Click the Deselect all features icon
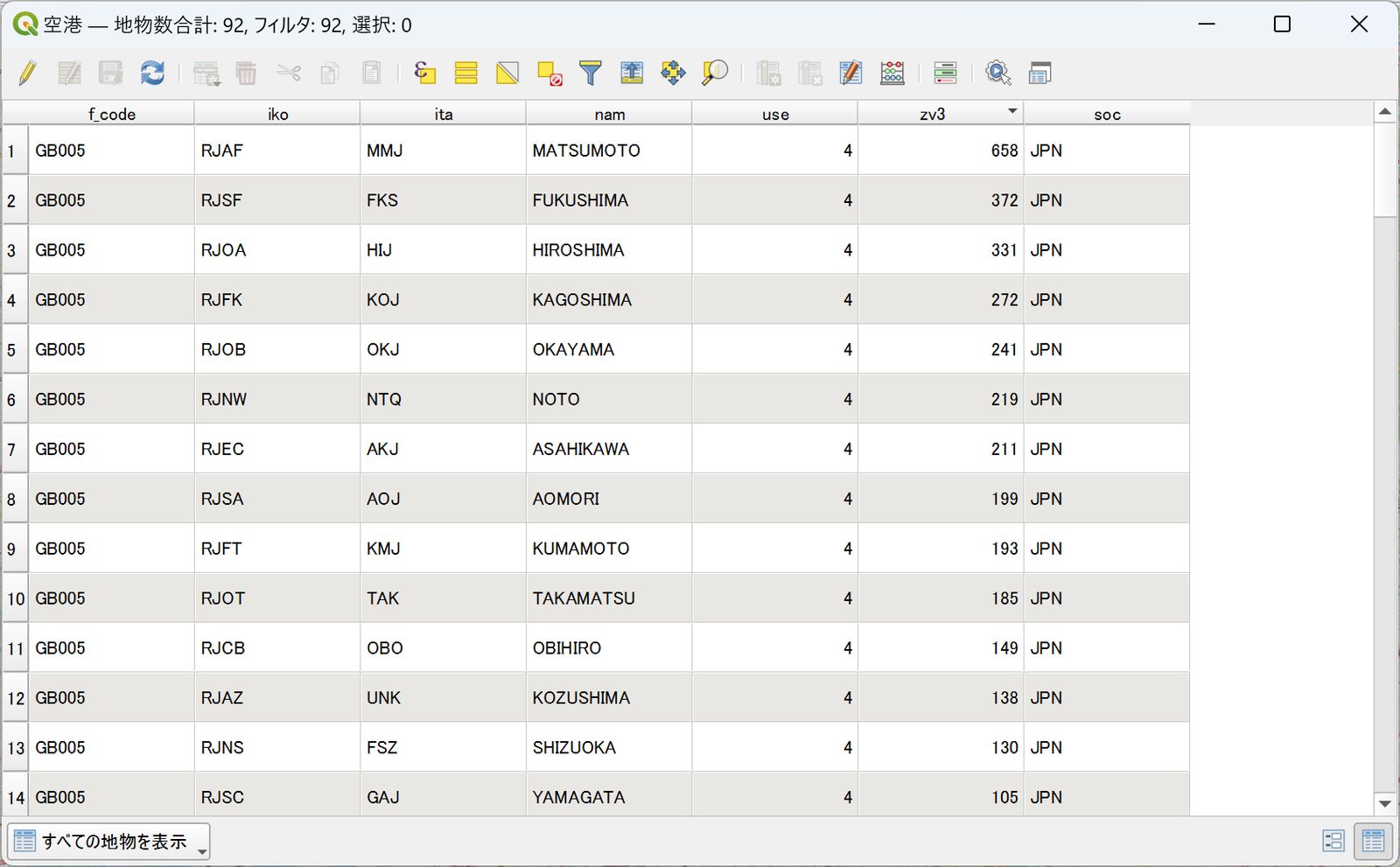1400x867 pixels. click(549, 73)
